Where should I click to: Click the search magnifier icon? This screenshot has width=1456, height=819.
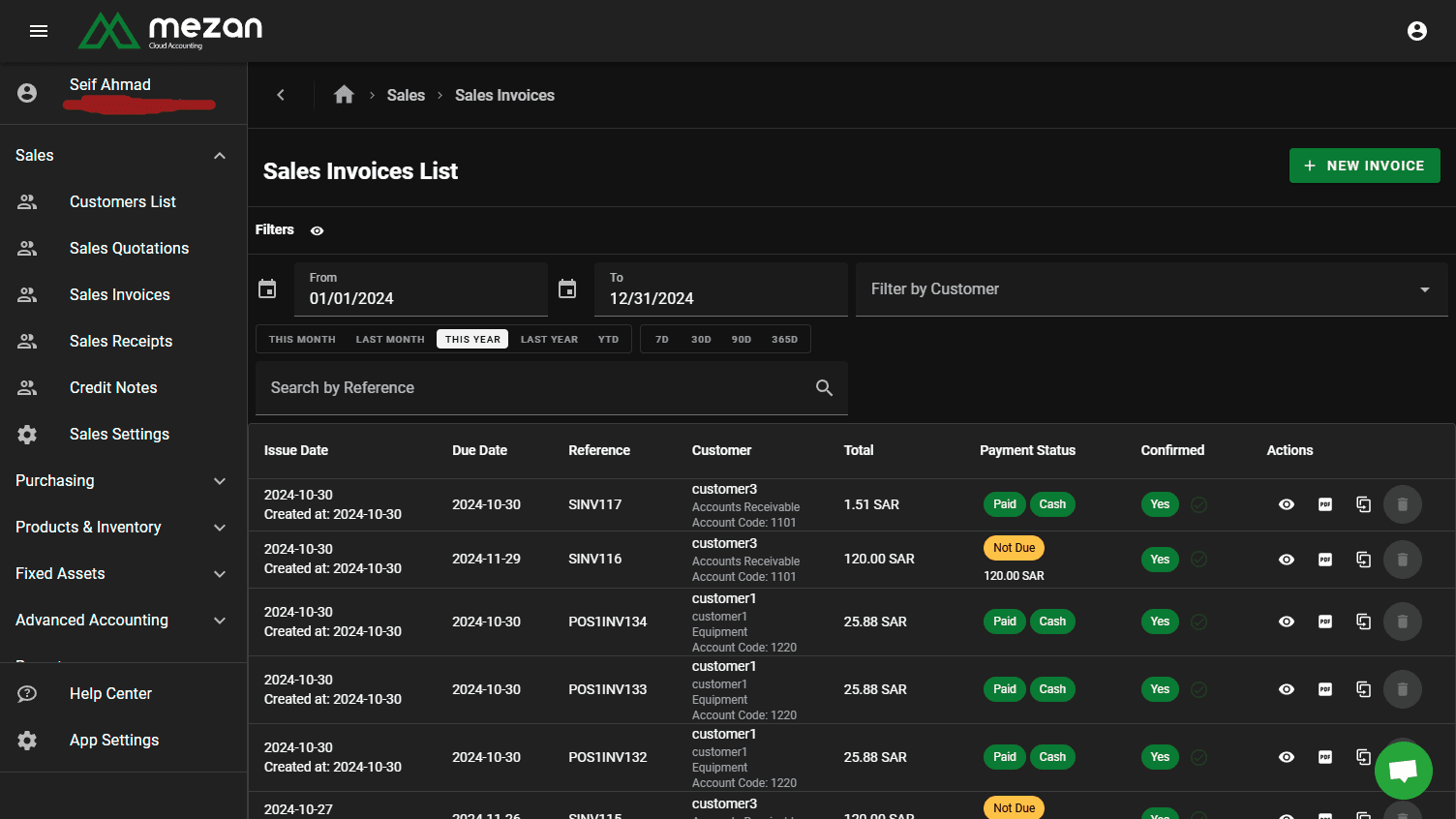(x=824, y=387)
